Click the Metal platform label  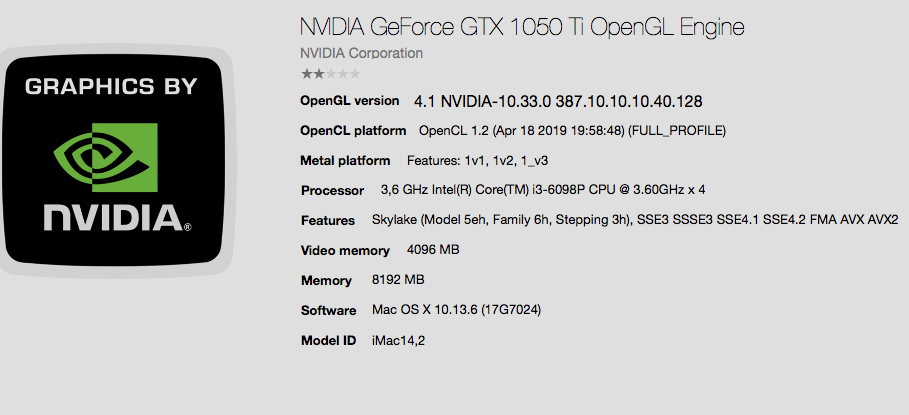[x=345, y=161]
